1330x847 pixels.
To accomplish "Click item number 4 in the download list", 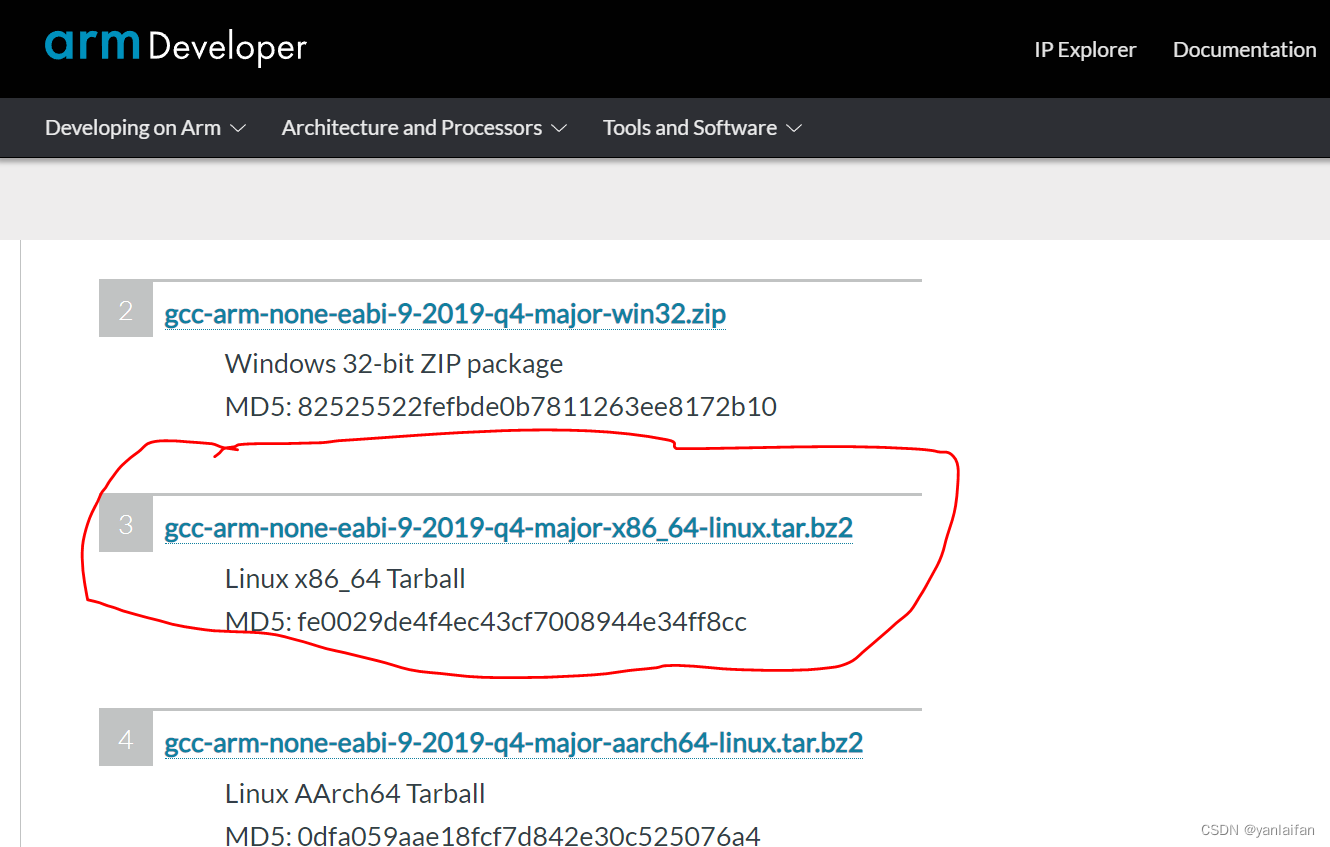I will tap(125, 738).
